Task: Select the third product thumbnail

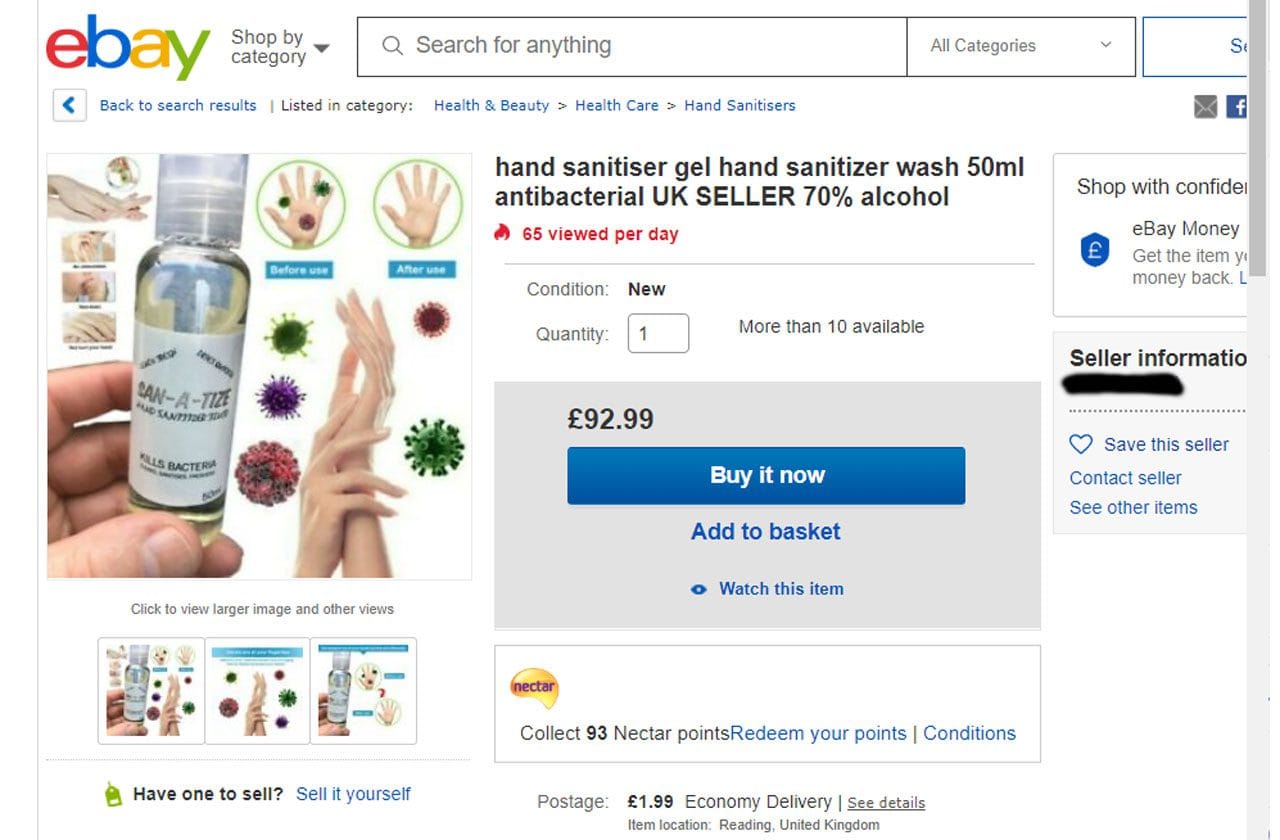Action: click(363, 690)
